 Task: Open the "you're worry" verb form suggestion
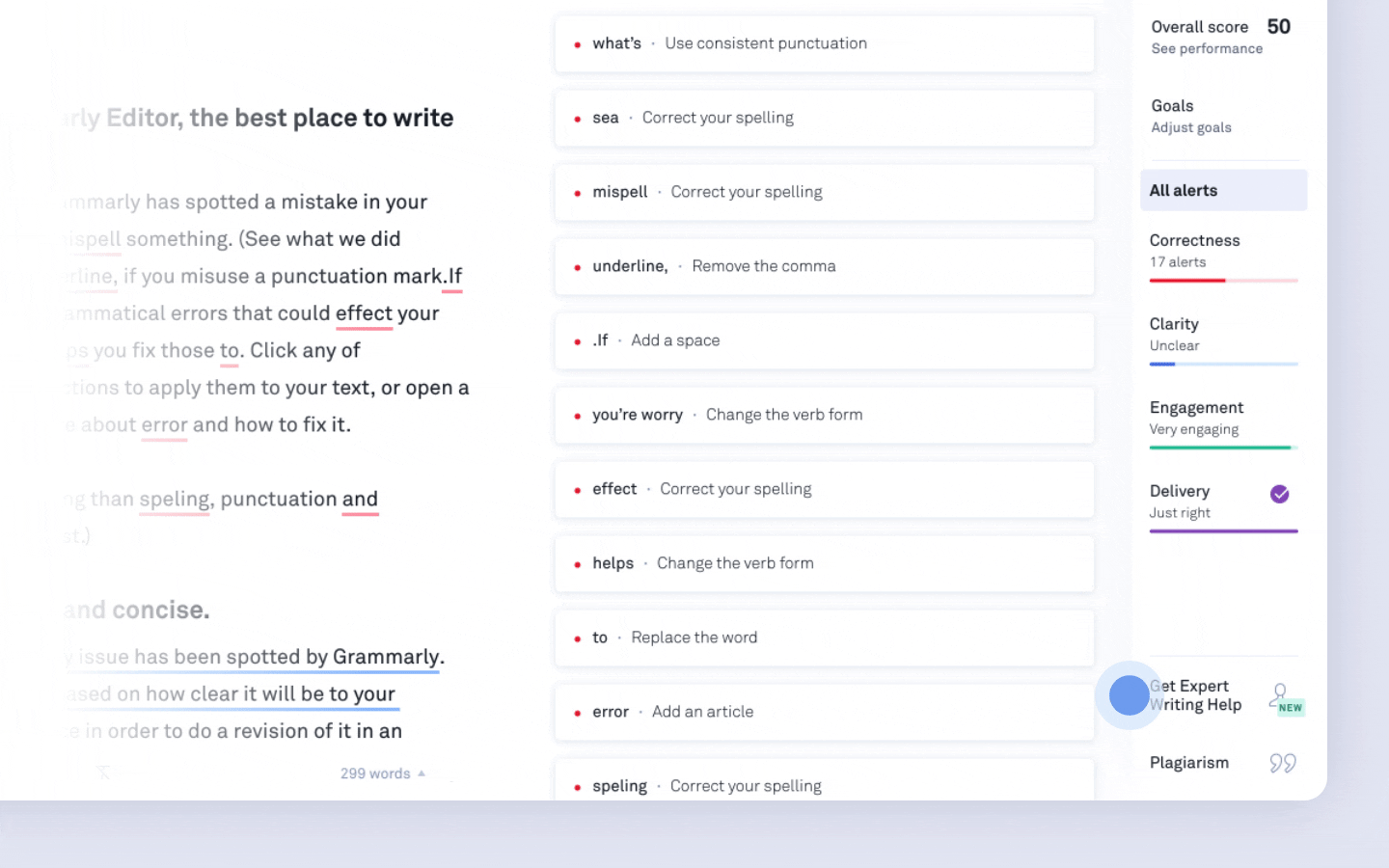coord(824,416)
